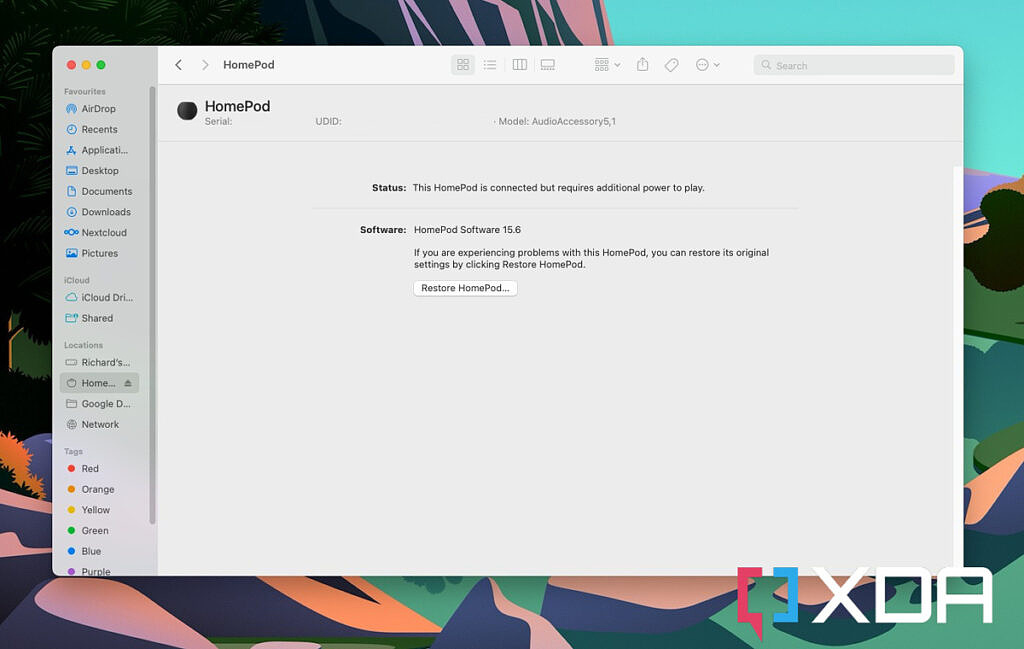Switch to list view

pyautogui.click(x=490, y=65)
